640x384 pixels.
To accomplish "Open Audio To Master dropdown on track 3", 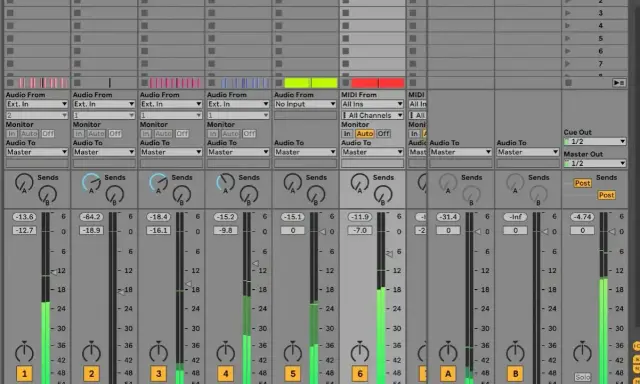I will tap(171, 152).
